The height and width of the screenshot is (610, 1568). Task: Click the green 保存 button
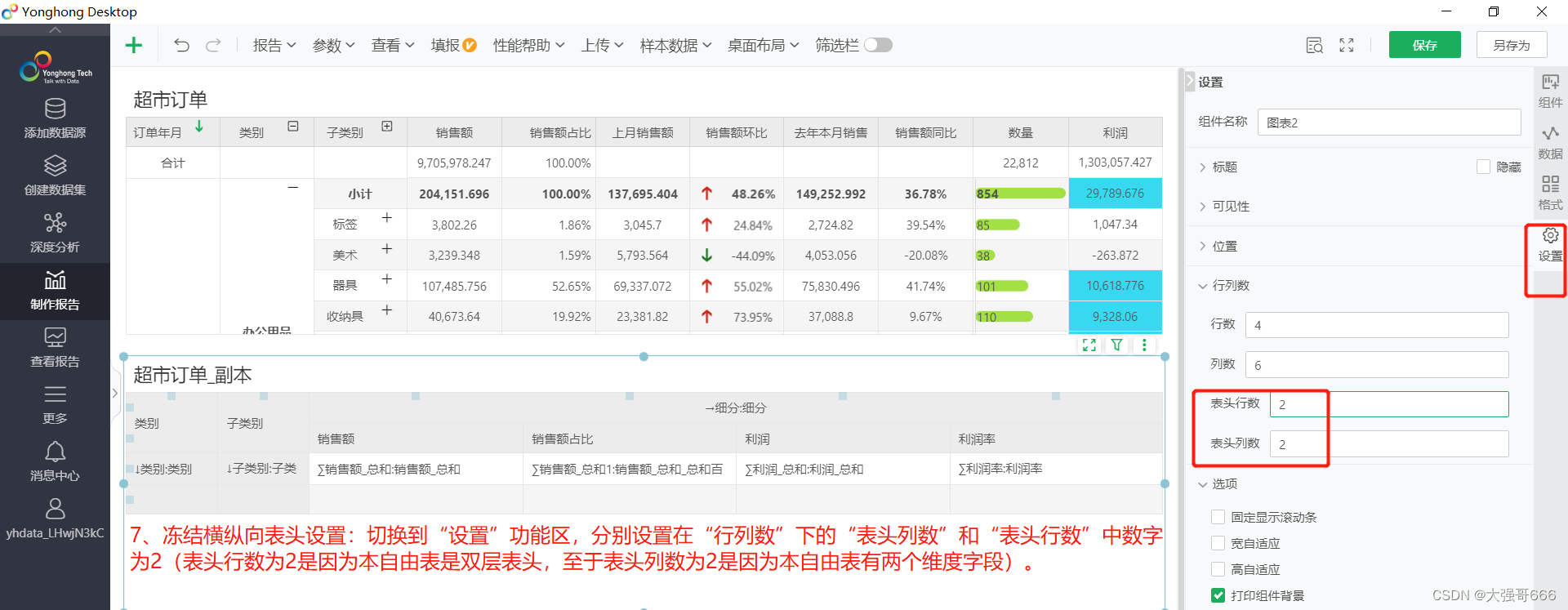(x=1424, y=45)
